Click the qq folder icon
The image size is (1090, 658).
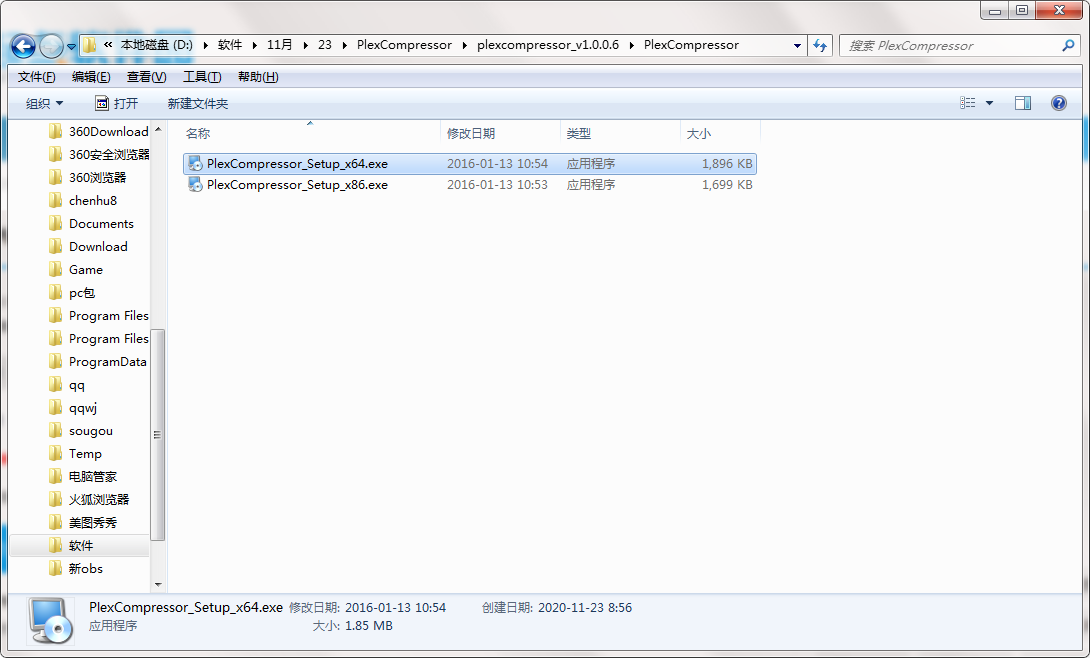56,384
